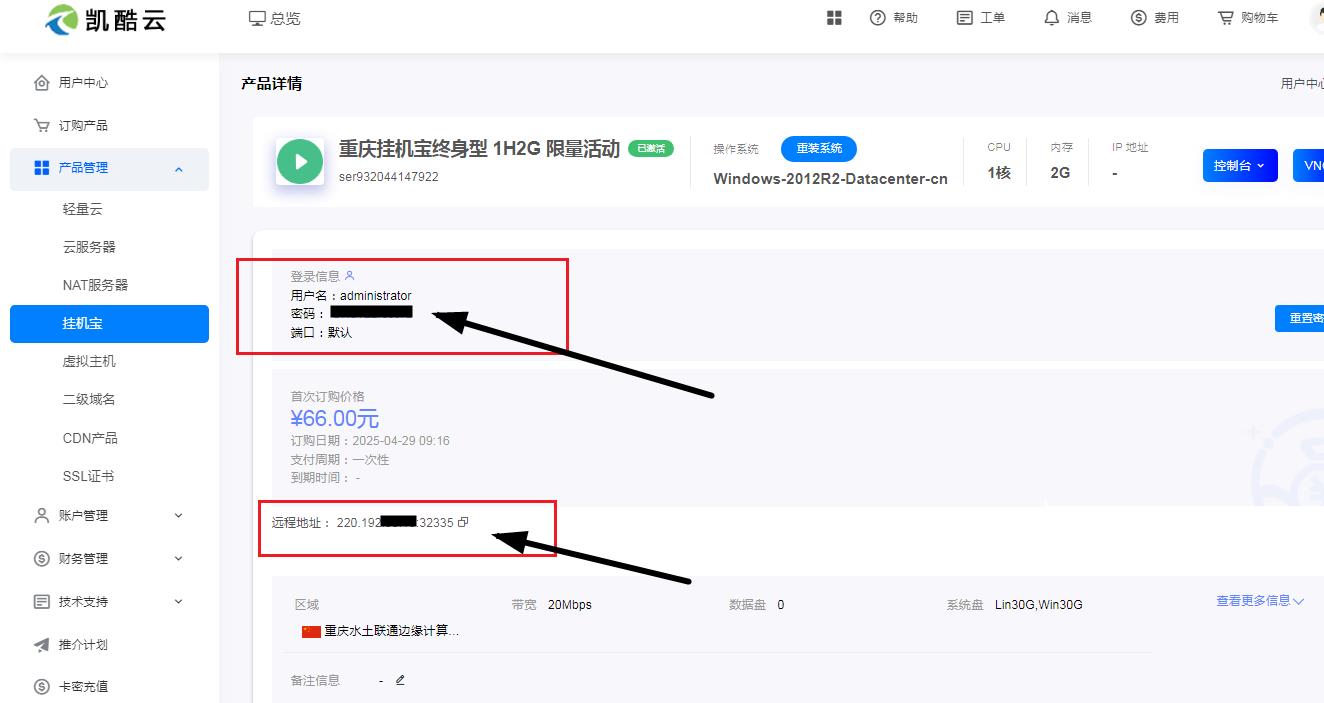Select the highlighted 挂机宝 item
This screenshot has width=1324, height=703.
(109, 324)
